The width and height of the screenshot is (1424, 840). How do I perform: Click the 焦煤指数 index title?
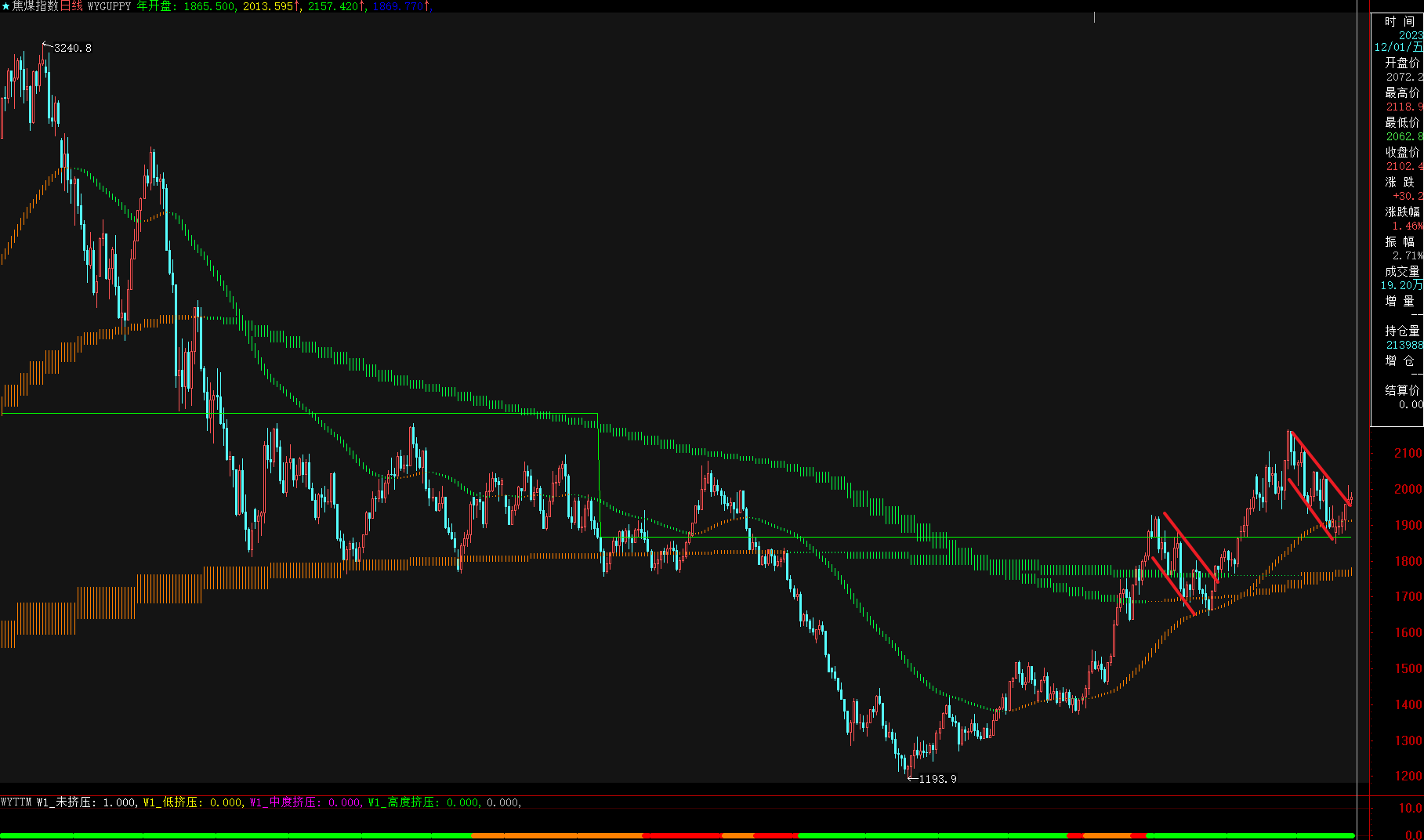tap(35, 6)
